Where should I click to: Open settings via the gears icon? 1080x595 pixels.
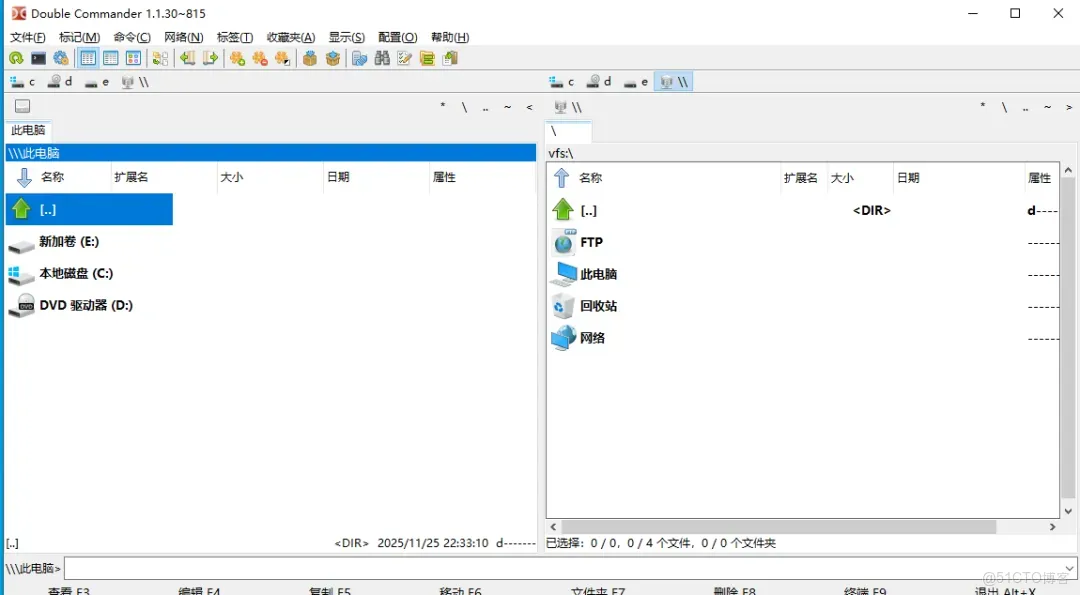[60, 58]
